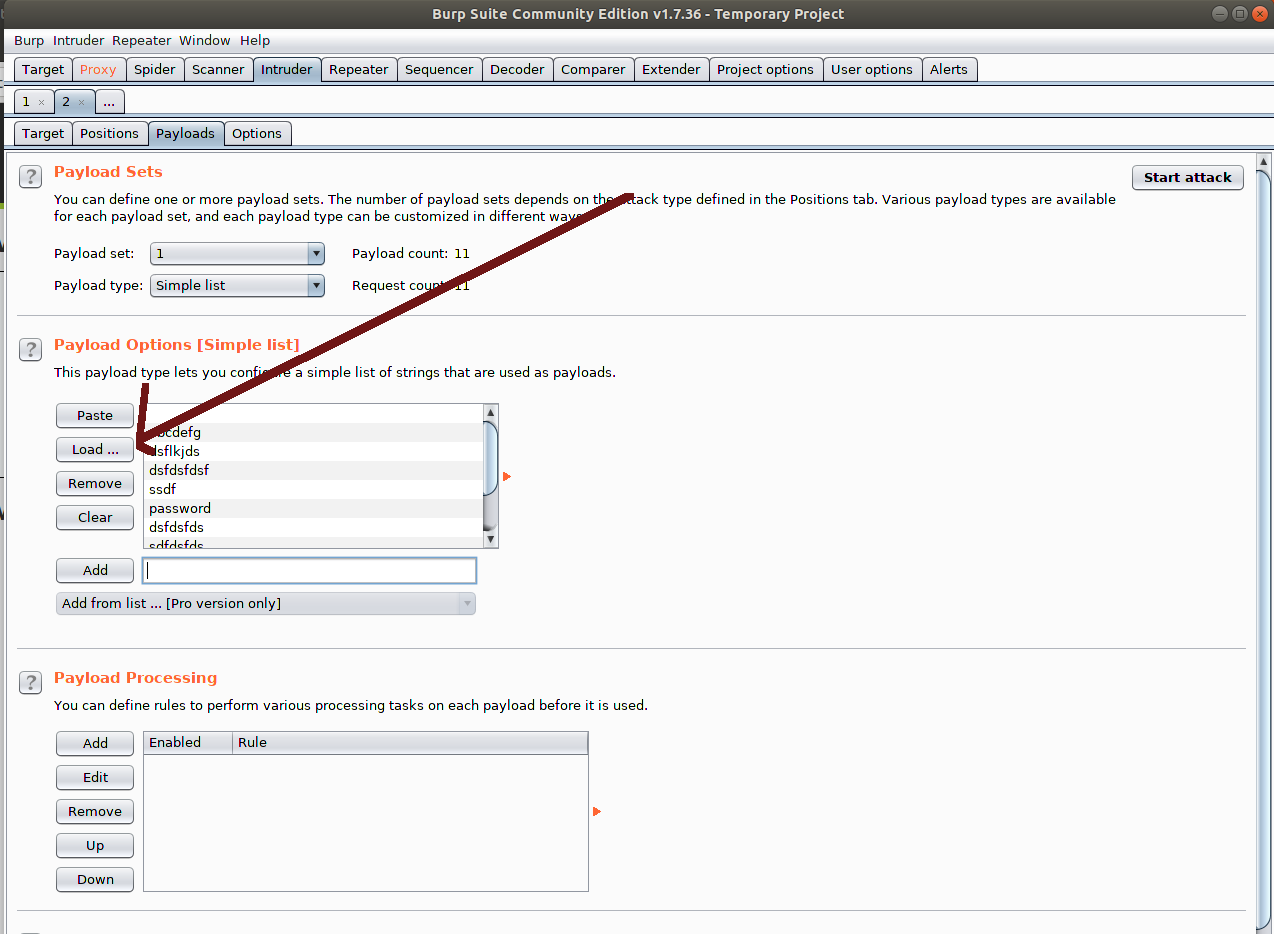Open the Options sub-tab

tap(257, 134)
